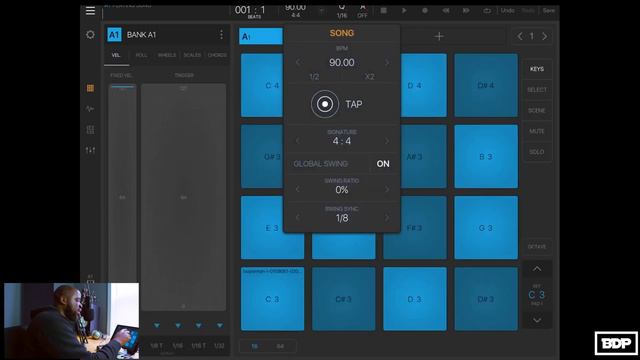Double tempo with the X2 button
The image size is (640, 360).
369,77
